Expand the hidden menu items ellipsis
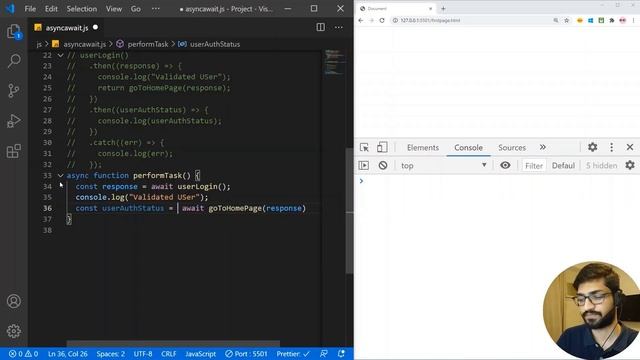This screenshot has width=640, height=360. click(x=156, y=9)
